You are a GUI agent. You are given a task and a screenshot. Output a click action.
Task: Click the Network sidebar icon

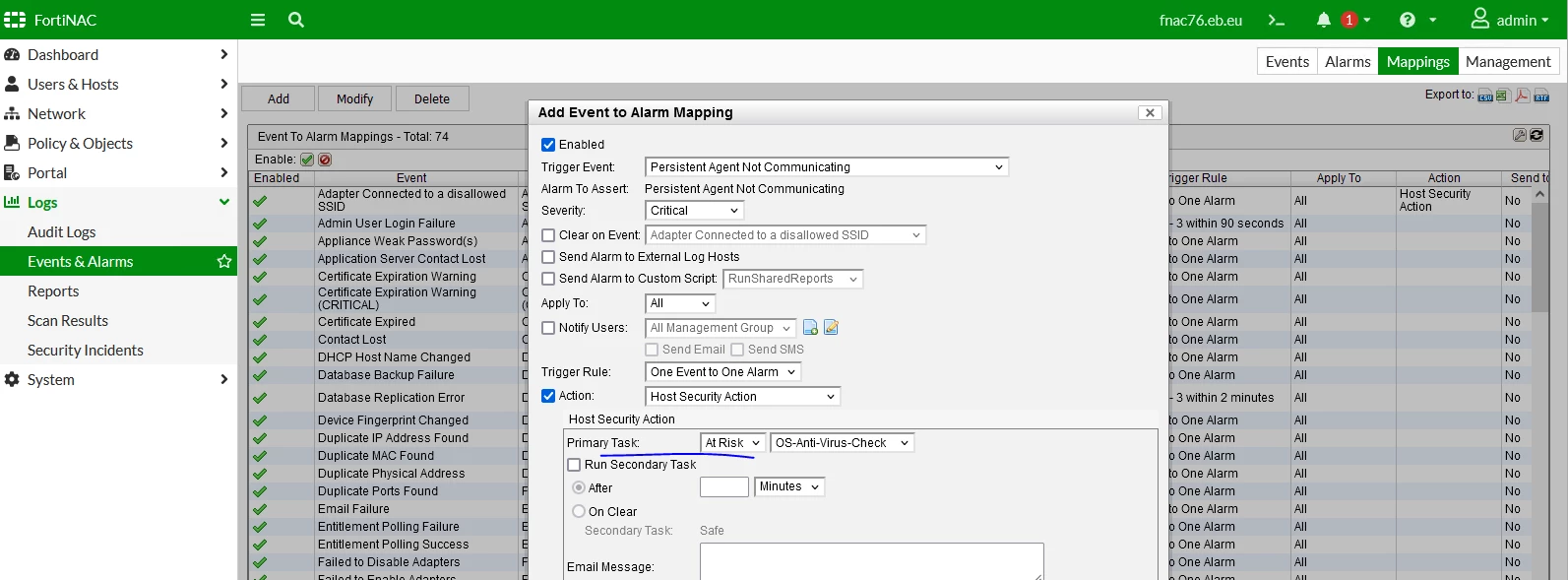click(x=12, y=114)
